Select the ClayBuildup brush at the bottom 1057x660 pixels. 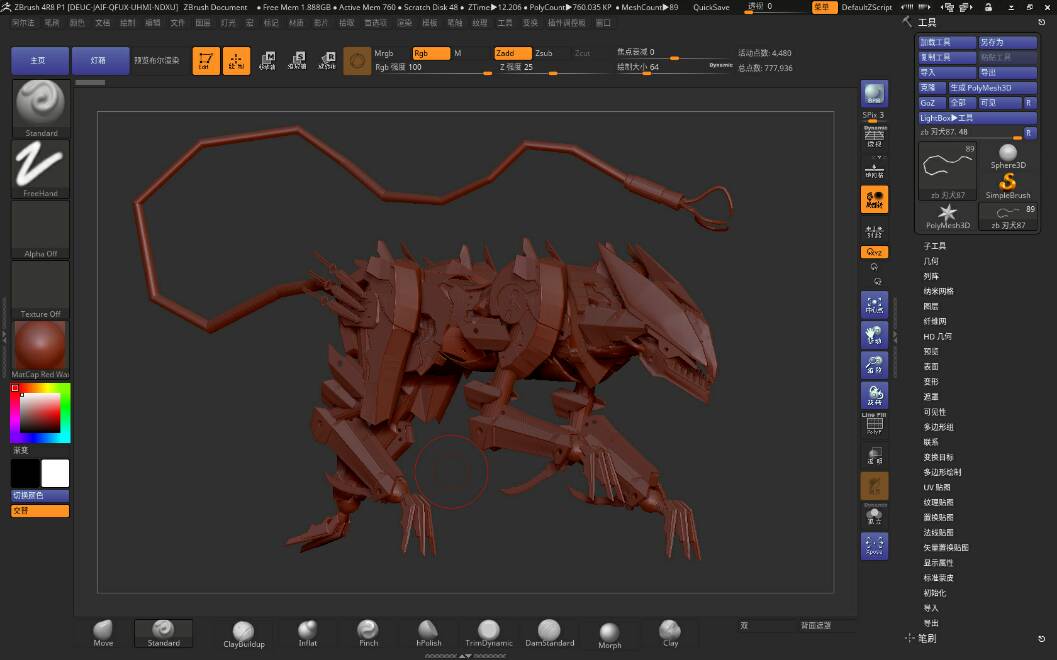pos(243,633)
